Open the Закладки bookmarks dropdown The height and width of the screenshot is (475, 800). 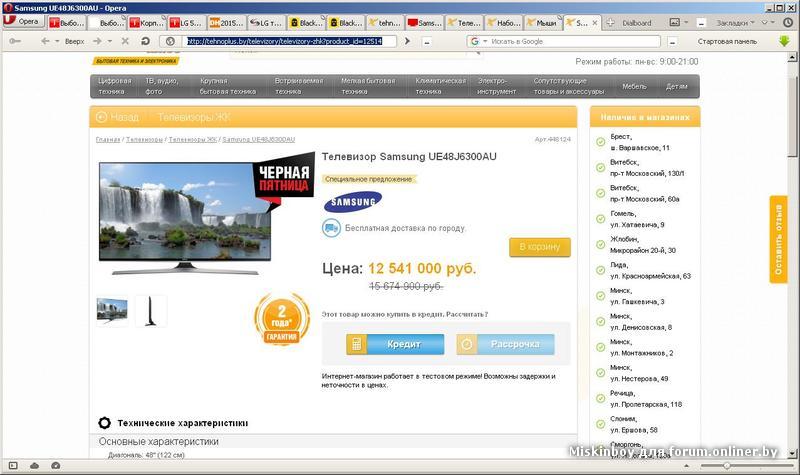[735, 23]
